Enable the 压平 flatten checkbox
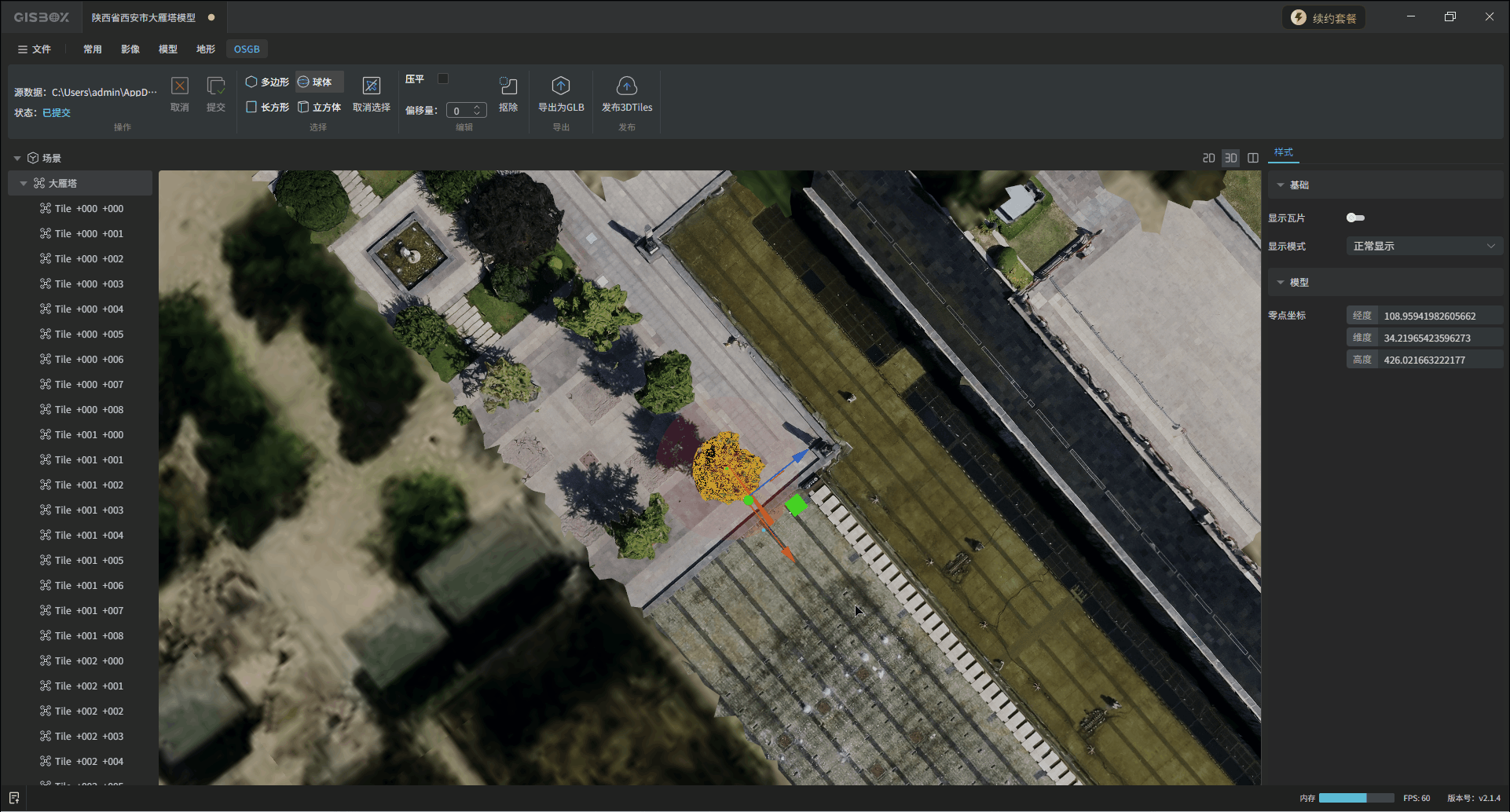Image resolution: width=1510 pixels, height=812 pixels. [443, 79]
